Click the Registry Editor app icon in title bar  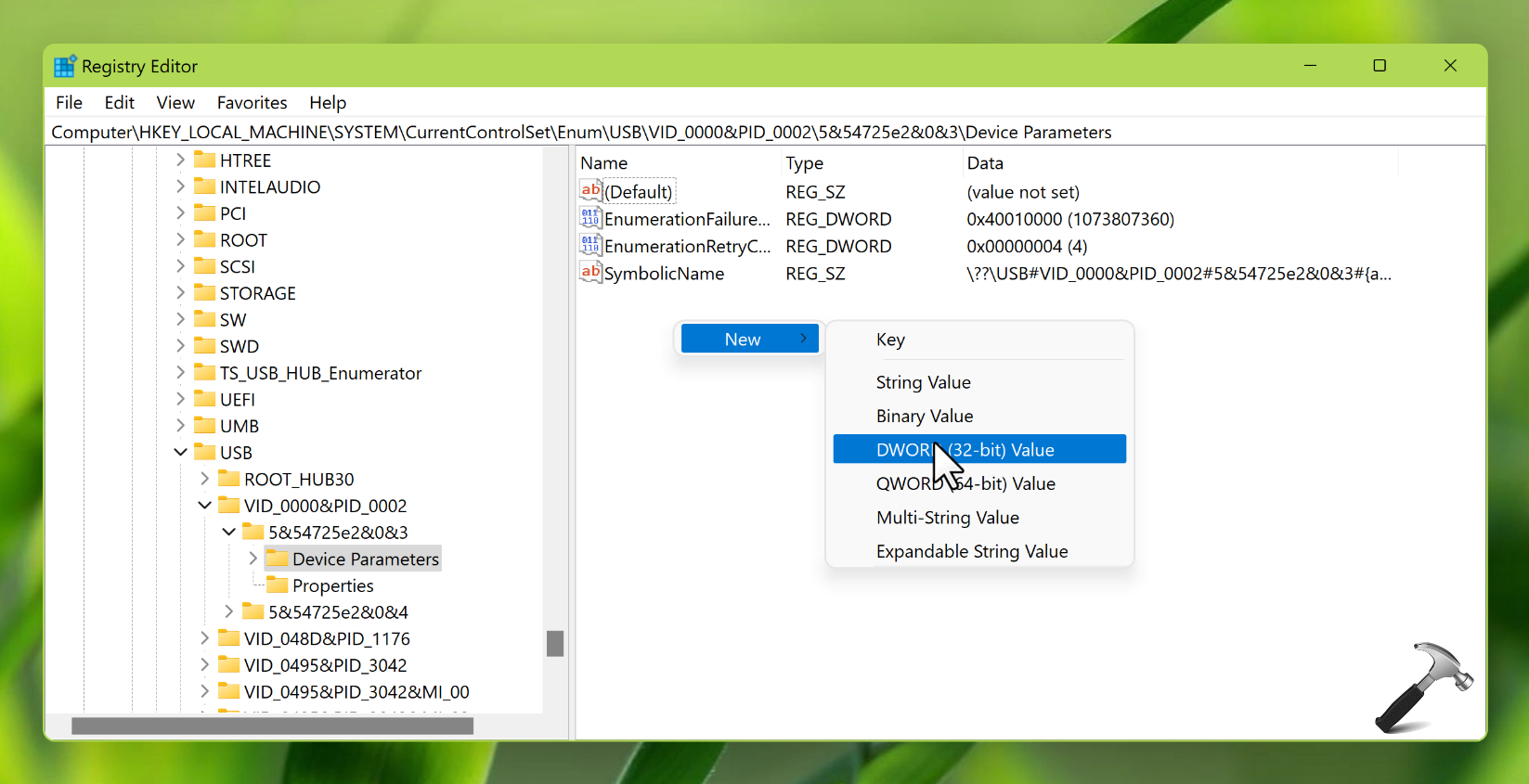[64, 66]
